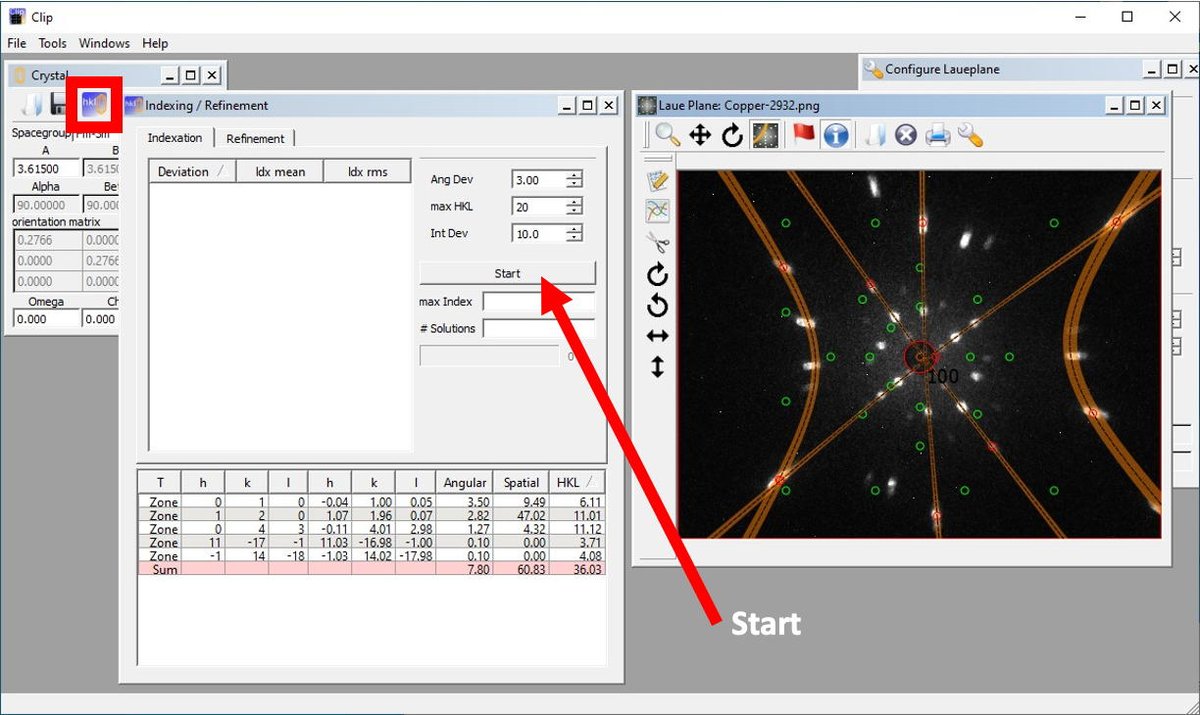This screenshot has width=1200, height=715.
Task: Click the red flag marker tool
Action: click(803, 135)
